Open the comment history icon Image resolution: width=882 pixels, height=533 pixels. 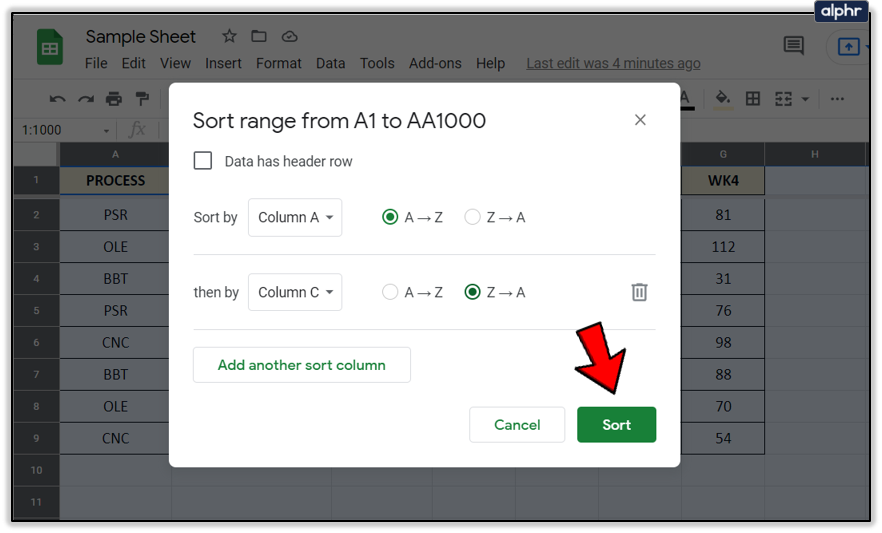point(794,45)
